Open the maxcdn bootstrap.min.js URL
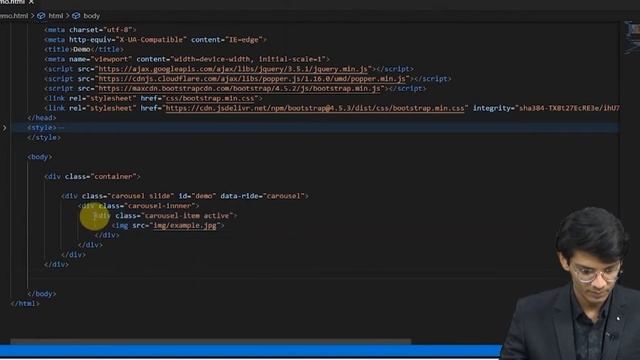 point(239,89)
